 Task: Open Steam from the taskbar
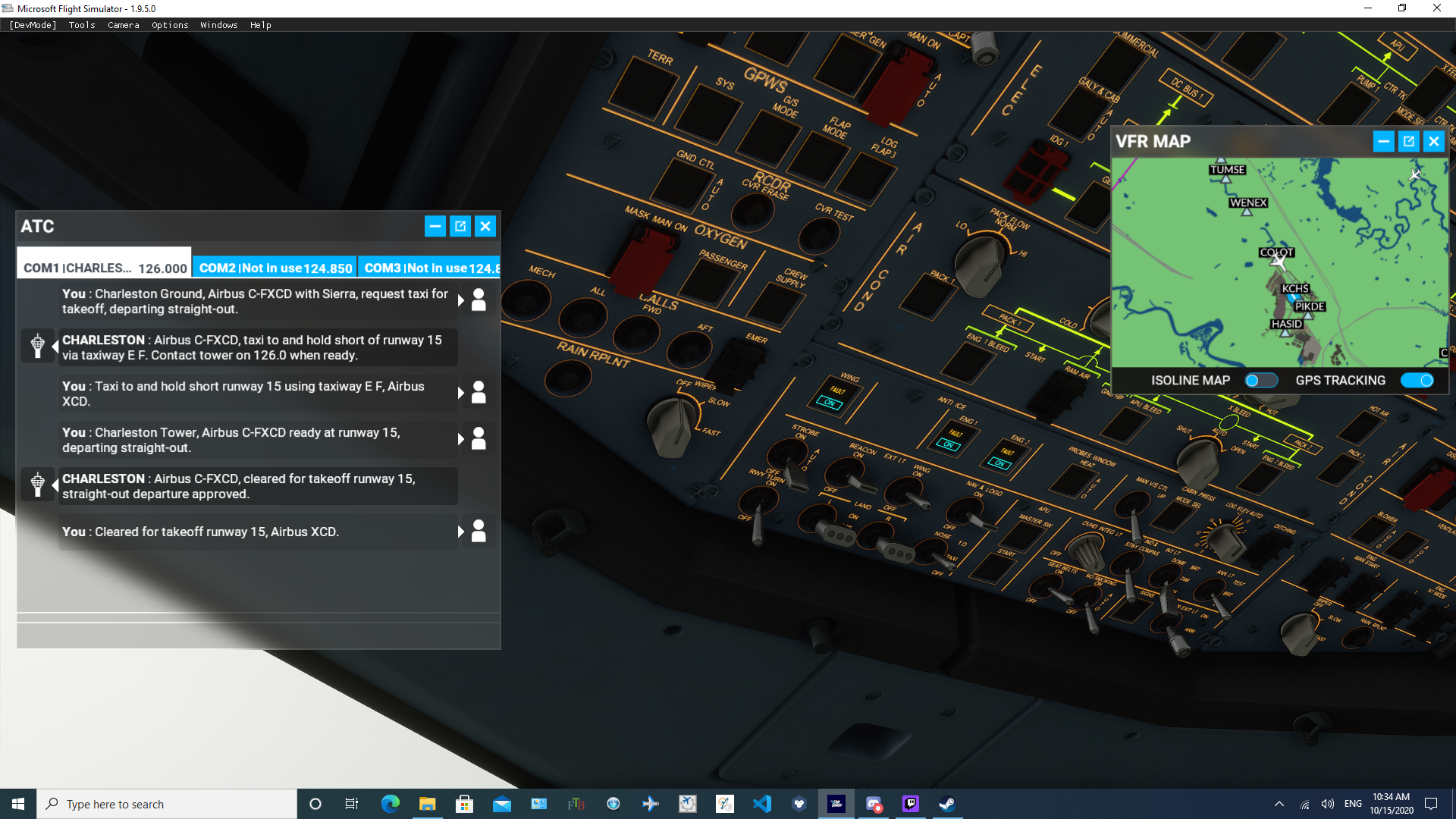pyautogui.click(x=947, y=804)
